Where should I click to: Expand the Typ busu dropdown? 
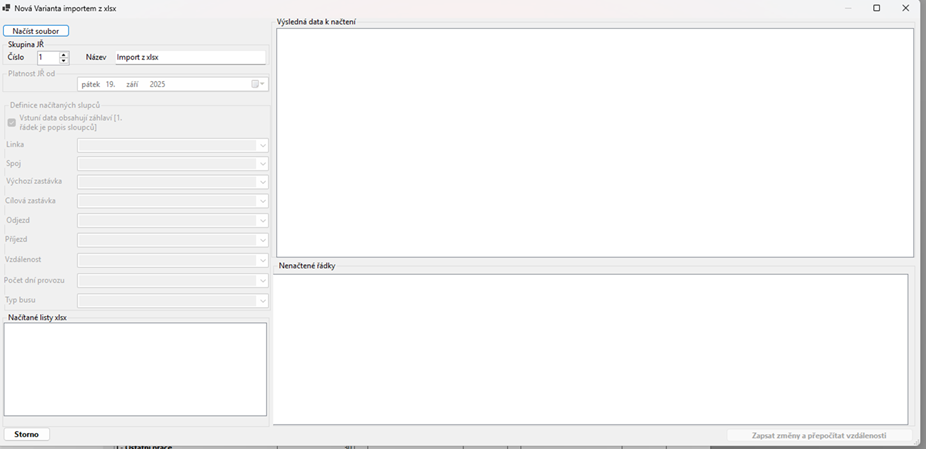[262, 301]
